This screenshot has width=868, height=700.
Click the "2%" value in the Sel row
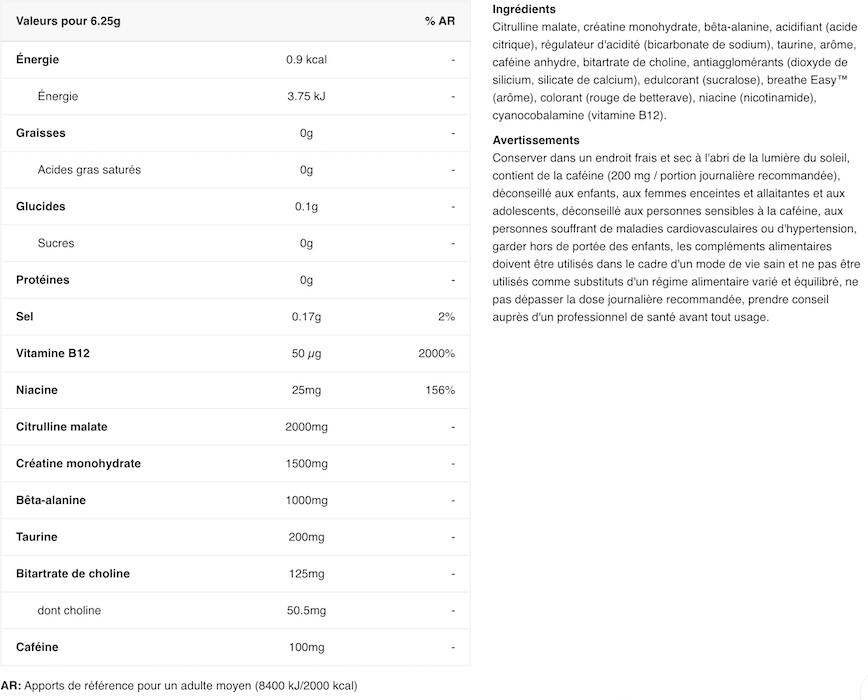tap(445, 317)
